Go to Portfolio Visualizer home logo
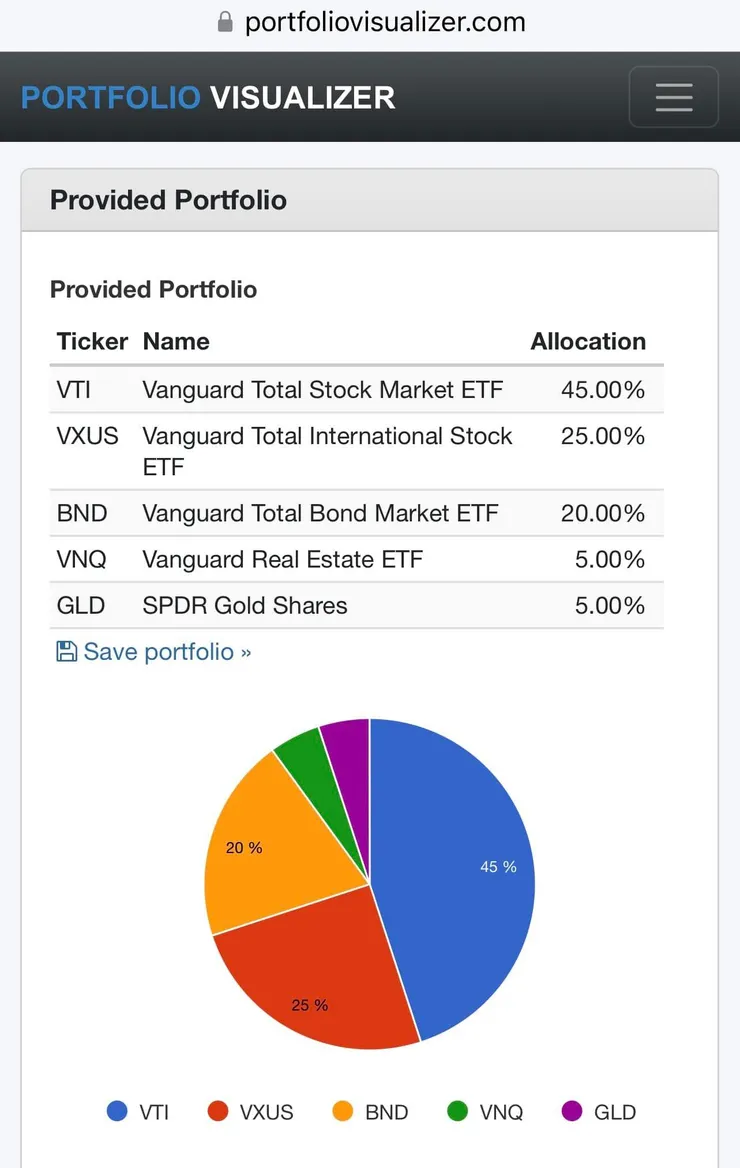The width and height of the screenshot is (740, 1168). point(208,97)
